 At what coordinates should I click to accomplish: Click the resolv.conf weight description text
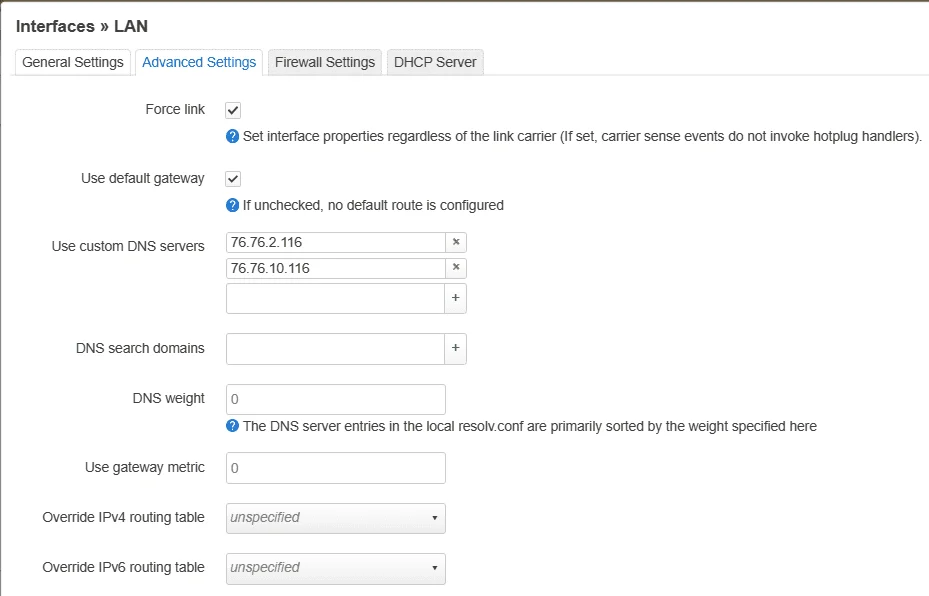coord(530,426)
